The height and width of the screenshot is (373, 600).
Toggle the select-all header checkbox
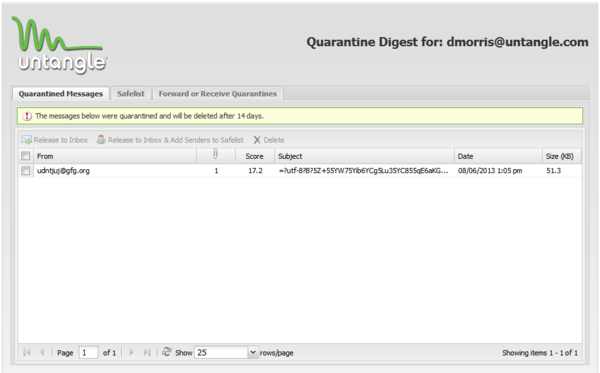click(x=26, y=156)
